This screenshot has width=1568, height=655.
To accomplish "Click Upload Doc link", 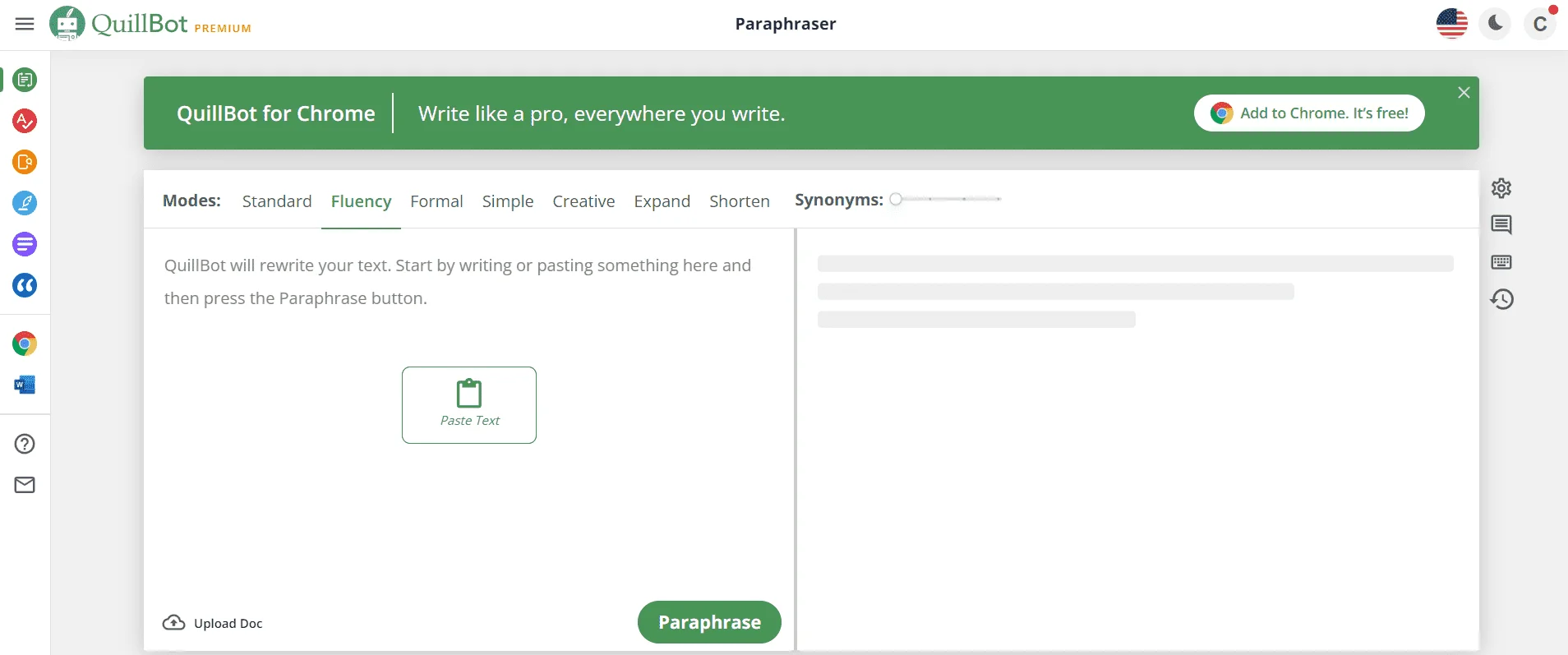I will (213, 623).
